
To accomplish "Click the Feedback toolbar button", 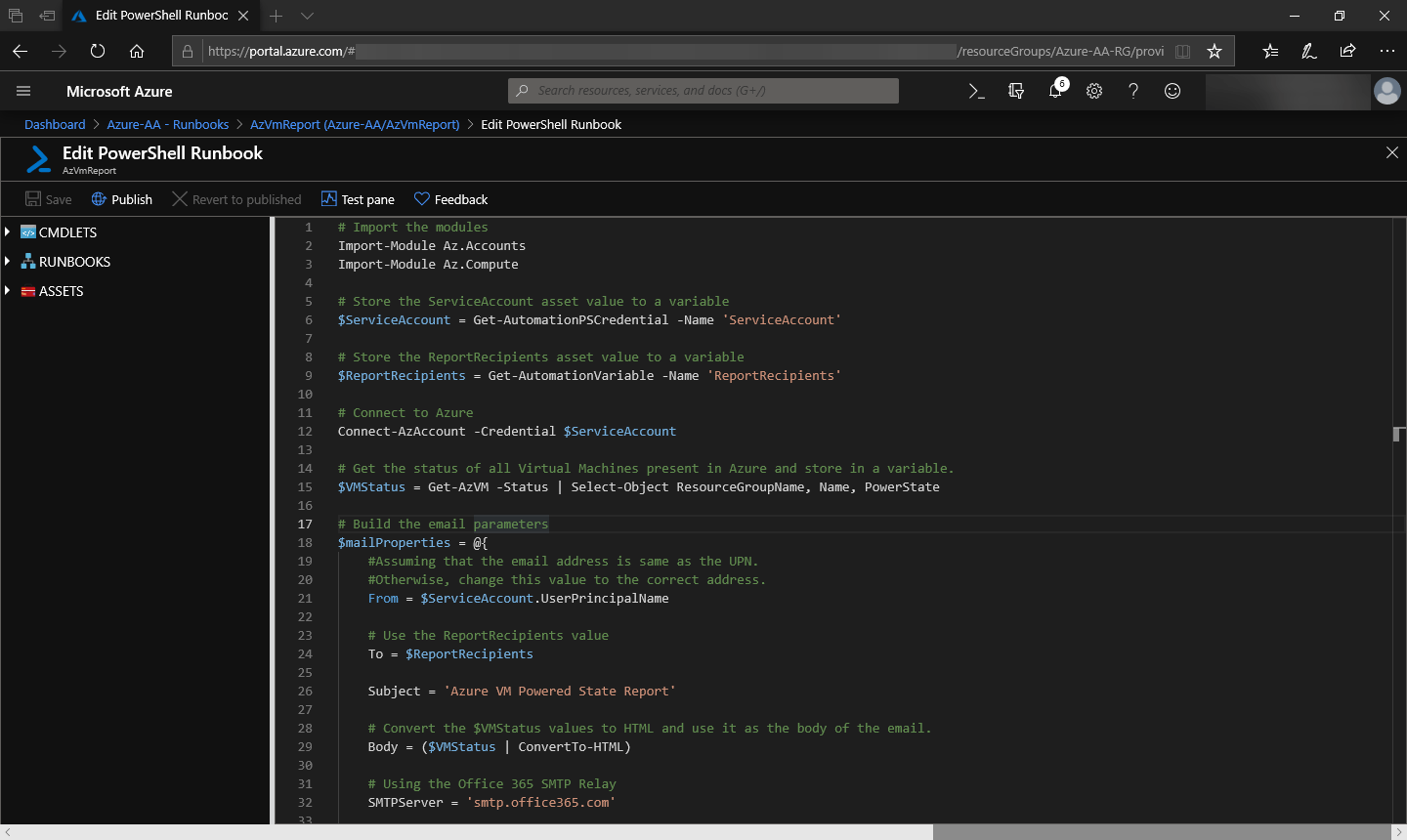I will pyautogui.click(x=450, y=199).
